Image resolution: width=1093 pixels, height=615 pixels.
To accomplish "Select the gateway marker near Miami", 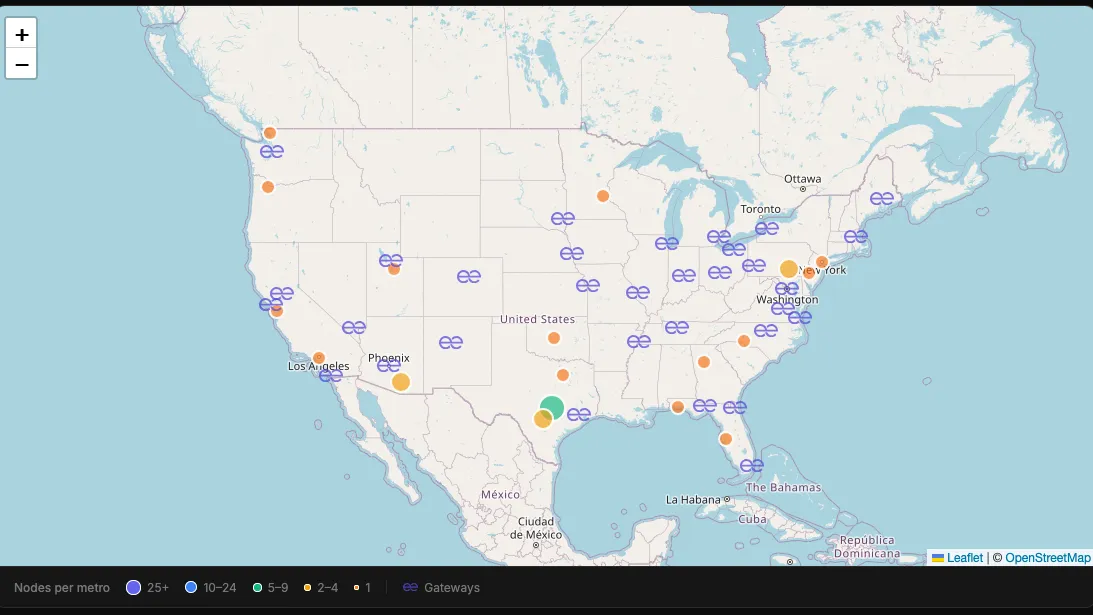I will [x=751, y=465].
